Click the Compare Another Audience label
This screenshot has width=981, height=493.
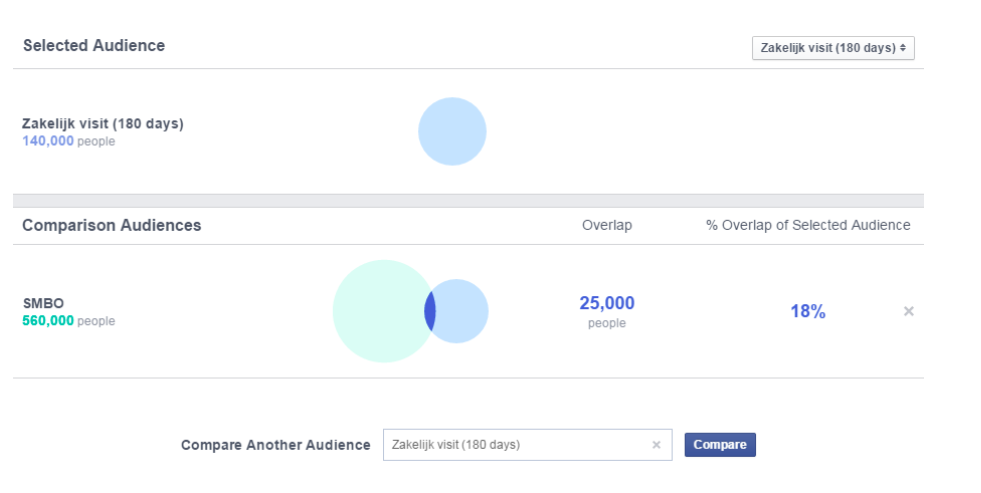tap(275, 445)
